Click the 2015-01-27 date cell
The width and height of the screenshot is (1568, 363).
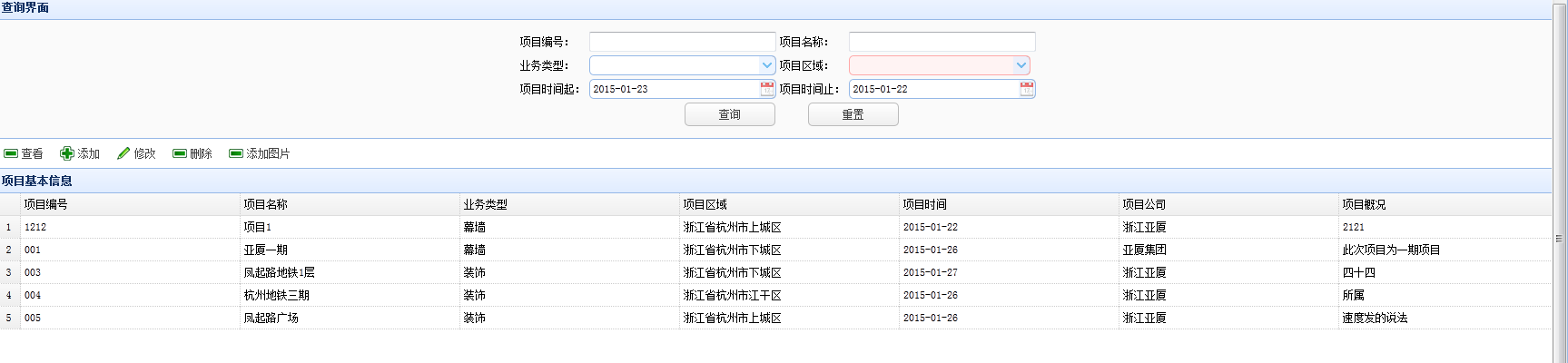pyautogui.click(x=1009, y=272)
